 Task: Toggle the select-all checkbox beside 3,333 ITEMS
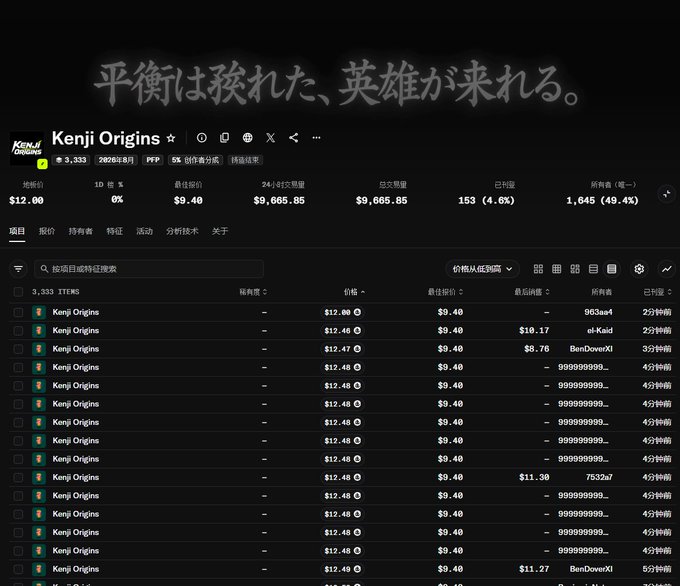point(18,292)
